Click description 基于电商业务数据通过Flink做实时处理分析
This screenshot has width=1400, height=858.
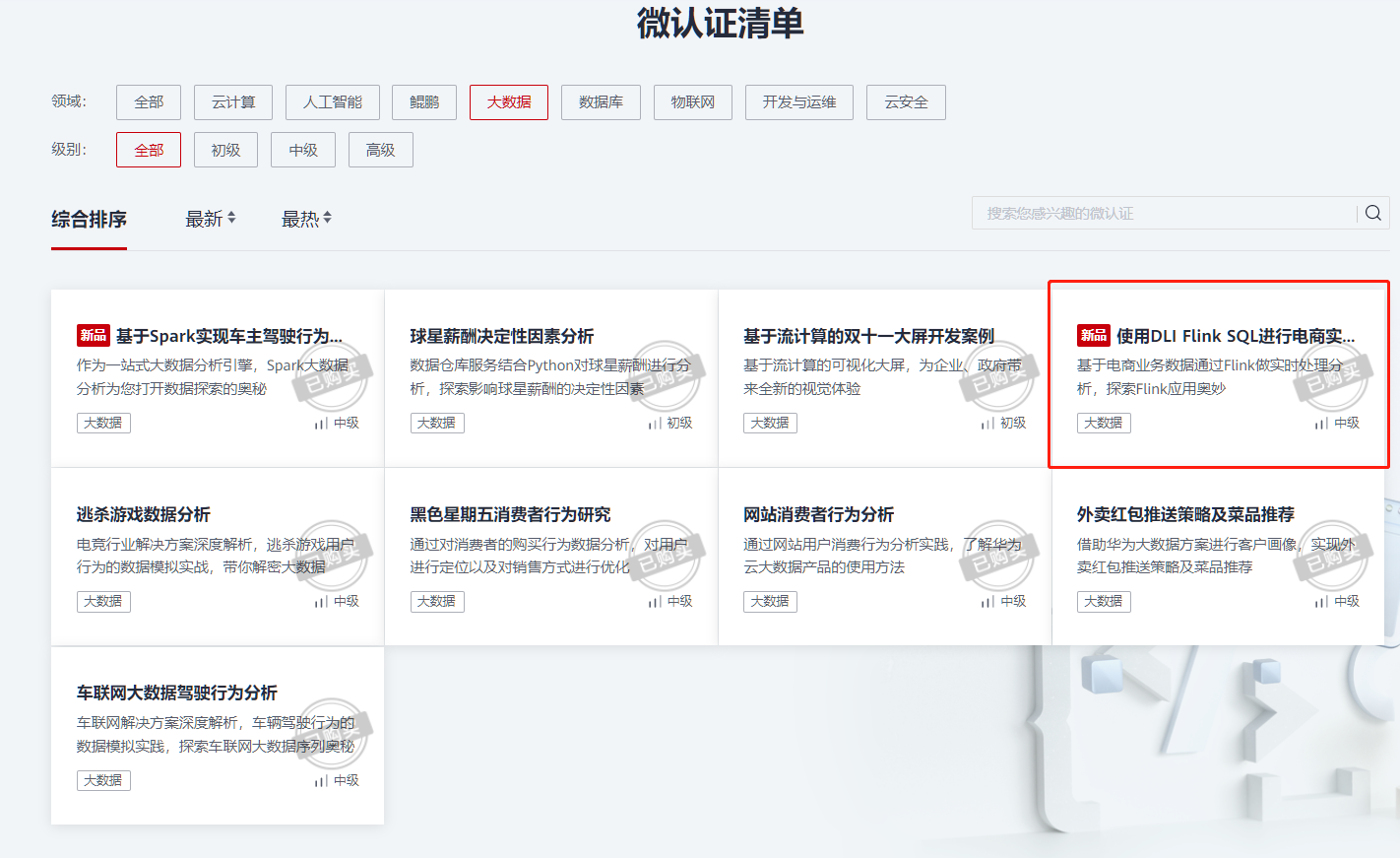coord(1210,377)
